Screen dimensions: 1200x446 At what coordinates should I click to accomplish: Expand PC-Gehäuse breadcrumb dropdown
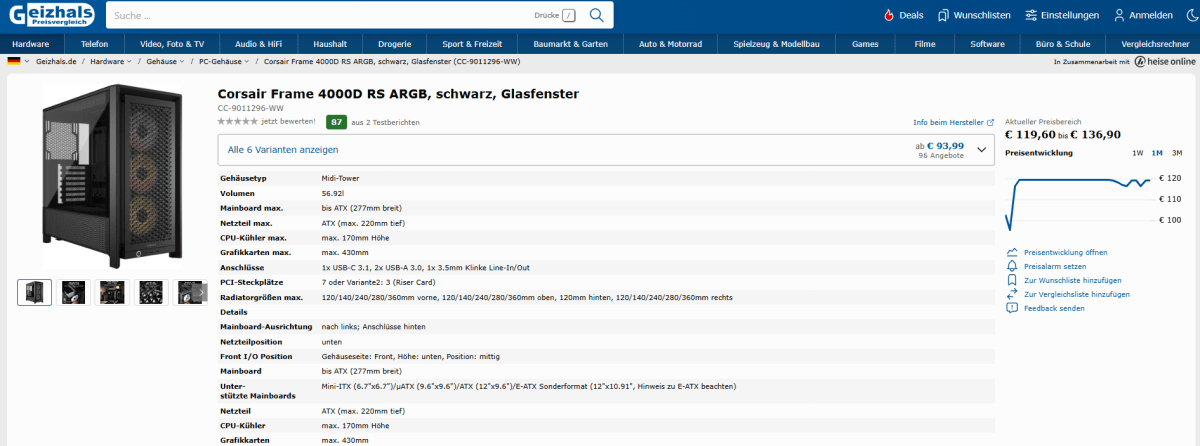click(x=246, y=62)
